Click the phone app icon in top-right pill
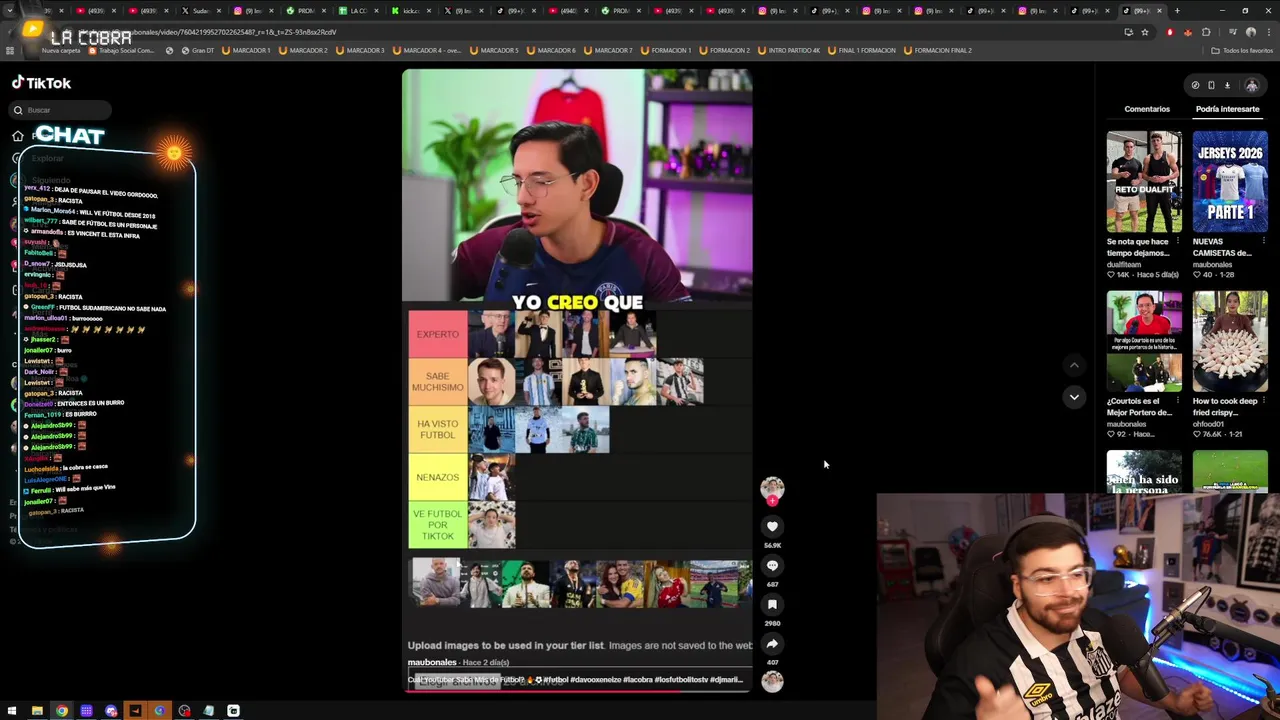 coord(1211,85)
